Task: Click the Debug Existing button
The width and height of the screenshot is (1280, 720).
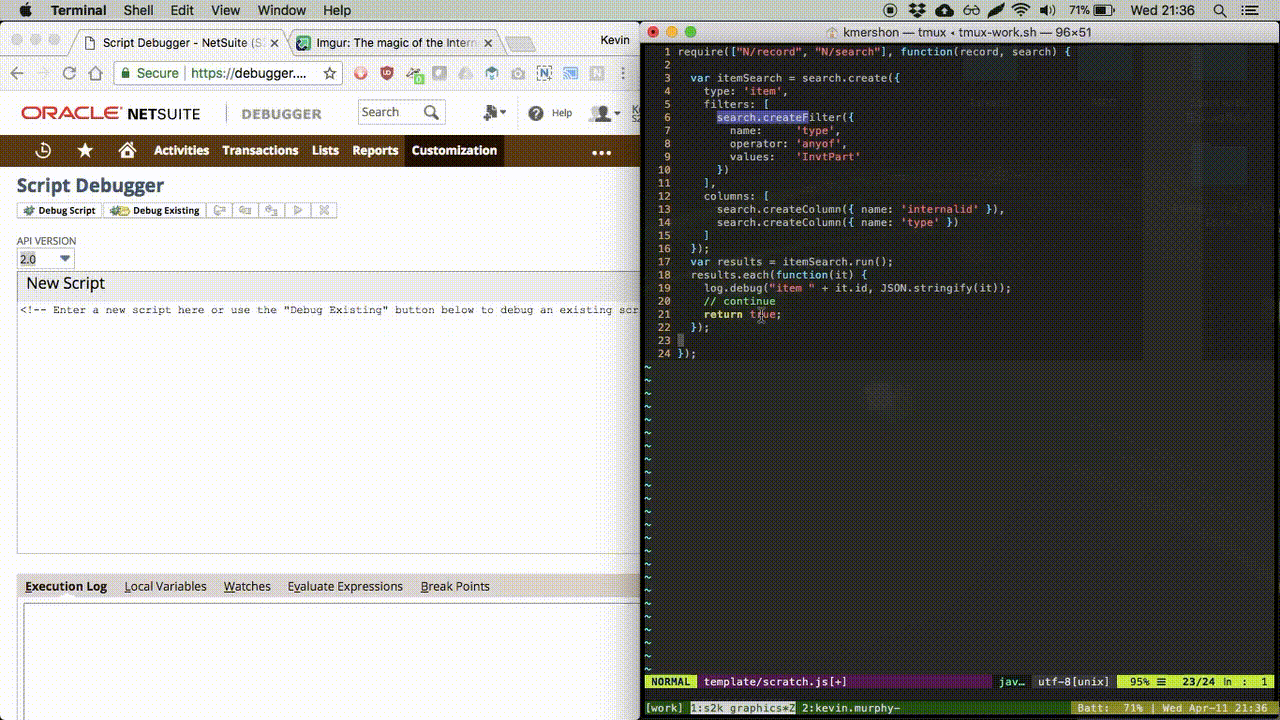Action: point(155,210)
